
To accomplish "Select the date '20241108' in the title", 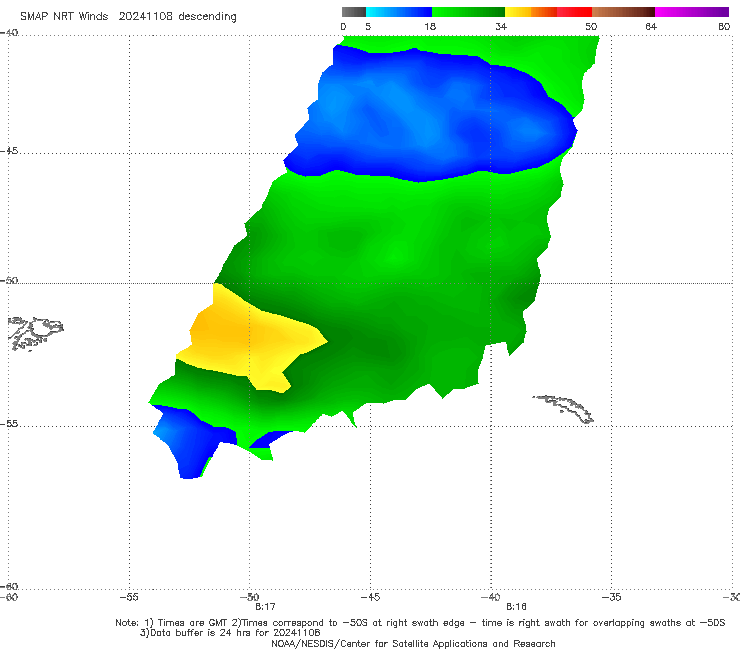I will click(145, 16).
